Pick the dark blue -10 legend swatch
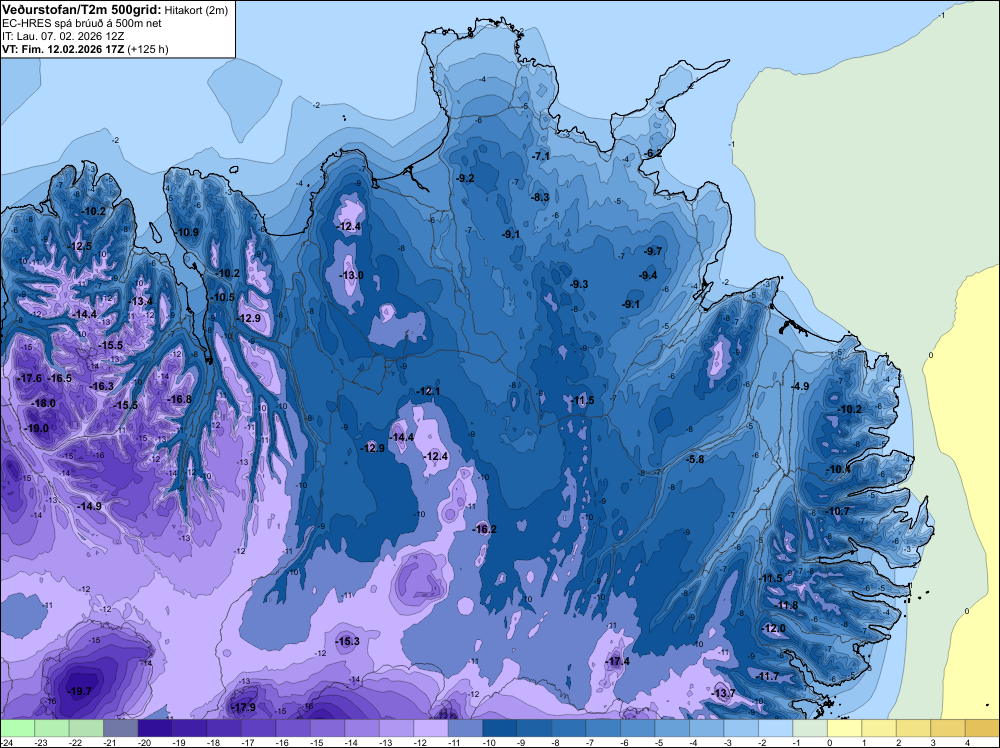Viewport: 1000px width, 748px height. point(499,728)
